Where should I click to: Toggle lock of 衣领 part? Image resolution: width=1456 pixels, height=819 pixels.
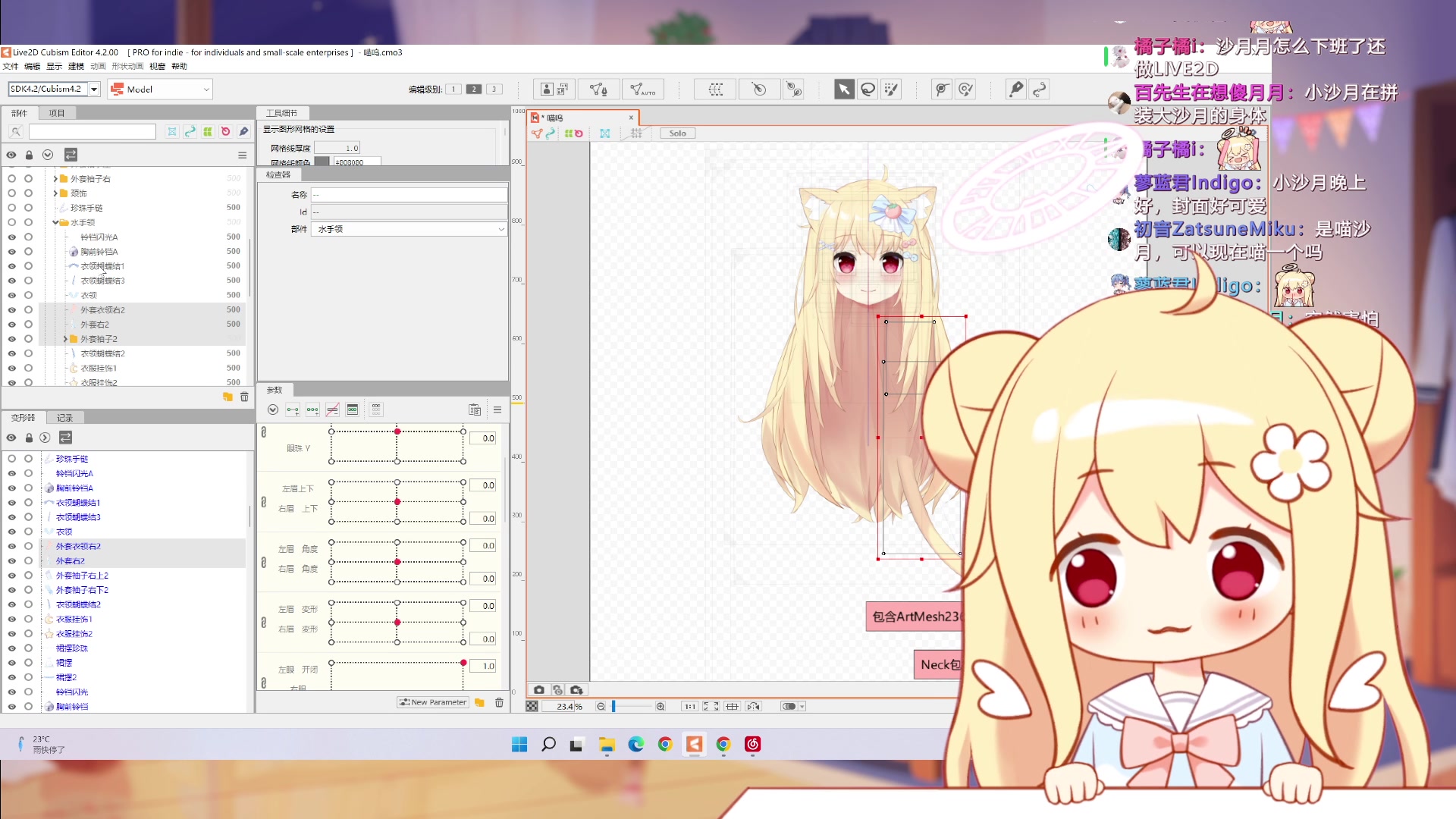coord(28,295)
